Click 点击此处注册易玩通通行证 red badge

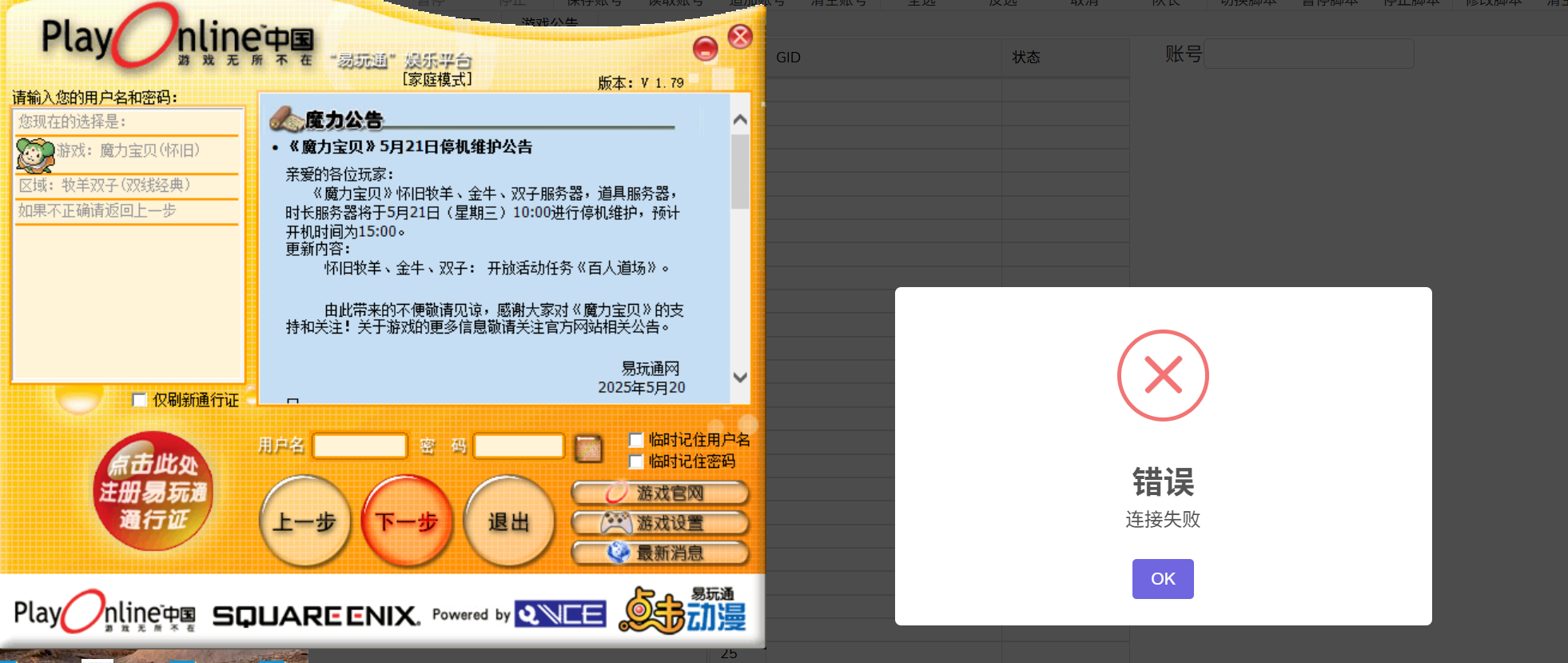point(153,491)
